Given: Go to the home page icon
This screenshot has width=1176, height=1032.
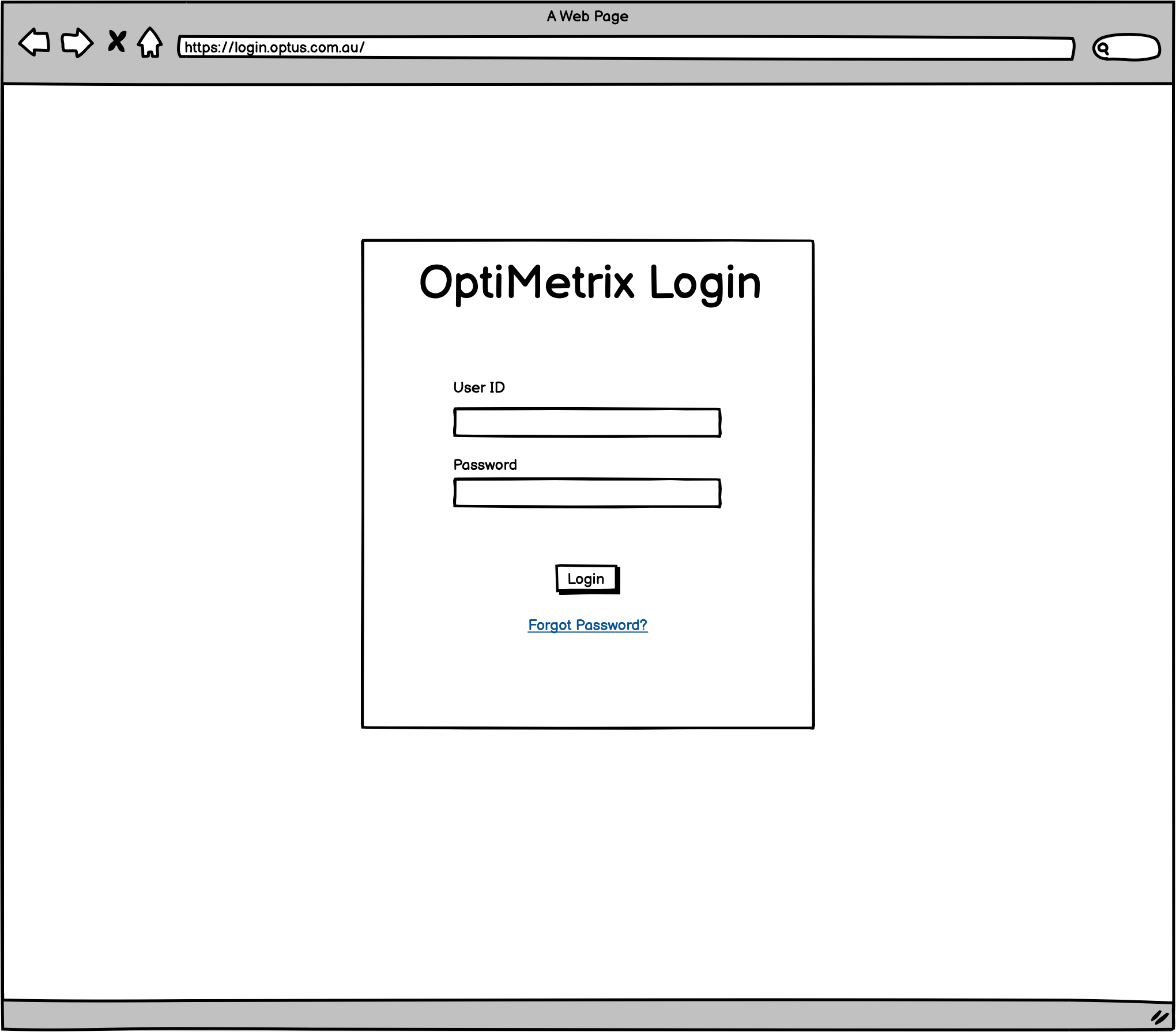Looking at the screenshot, I should [150, 43].
